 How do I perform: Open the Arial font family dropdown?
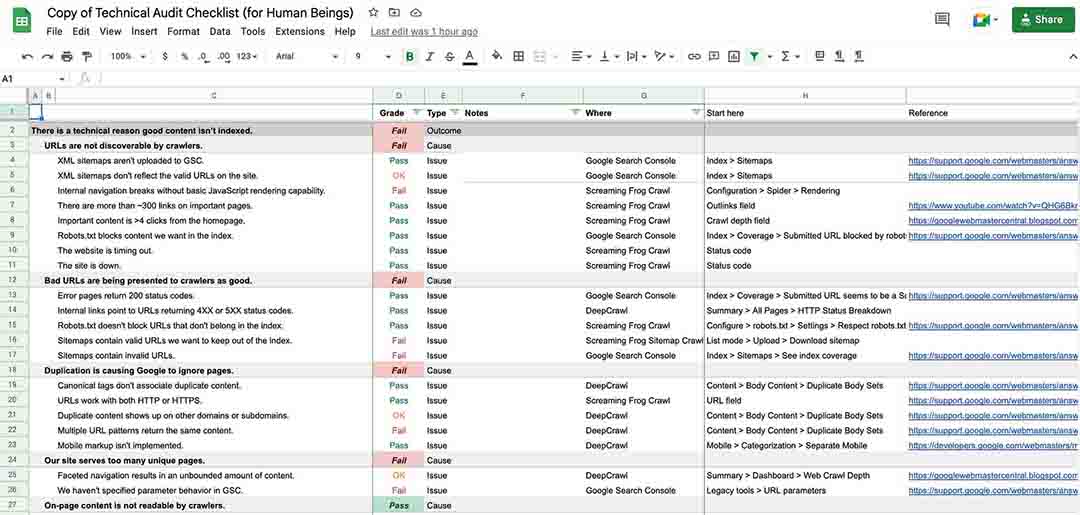(x=307, y=56)
